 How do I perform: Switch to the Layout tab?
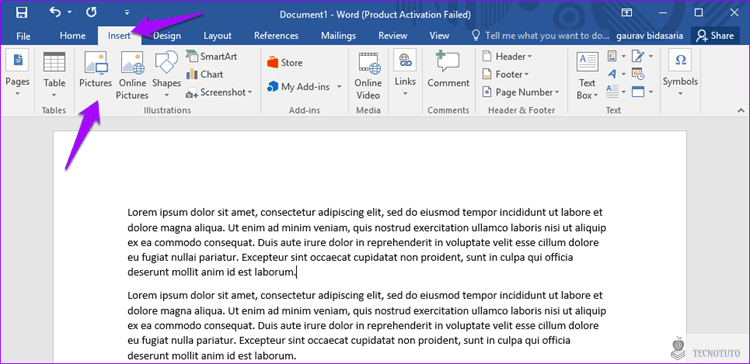click(x=217, y=36)
